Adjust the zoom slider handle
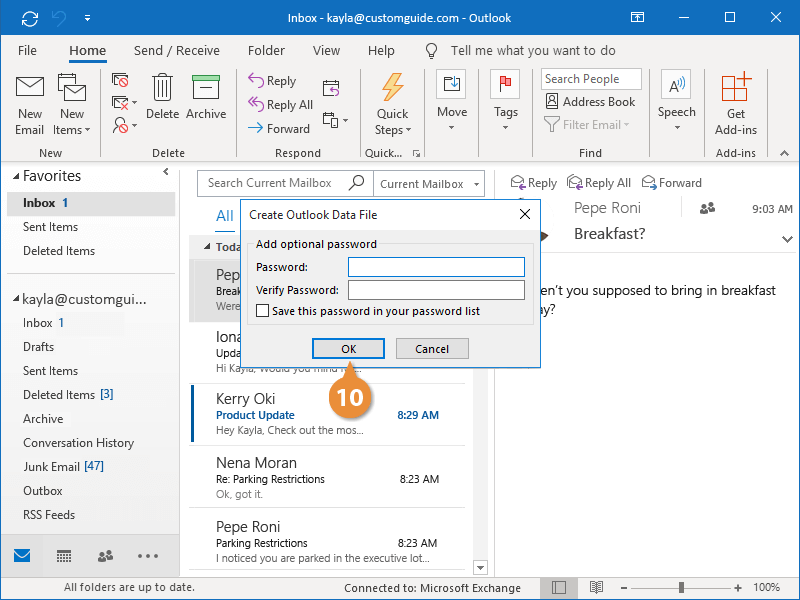 point(681,588)
